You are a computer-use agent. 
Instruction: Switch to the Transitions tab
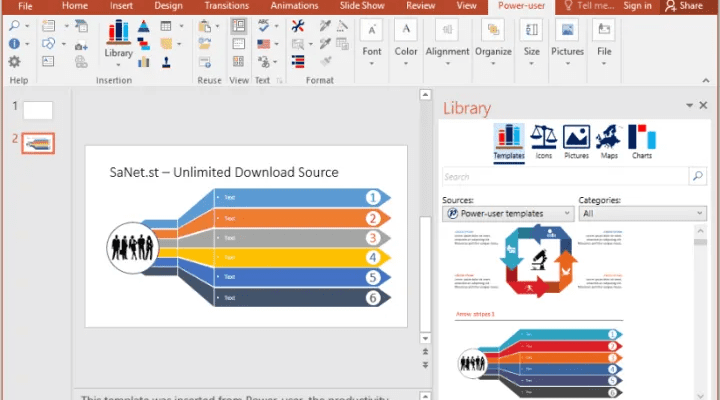[x=227, y=6]
